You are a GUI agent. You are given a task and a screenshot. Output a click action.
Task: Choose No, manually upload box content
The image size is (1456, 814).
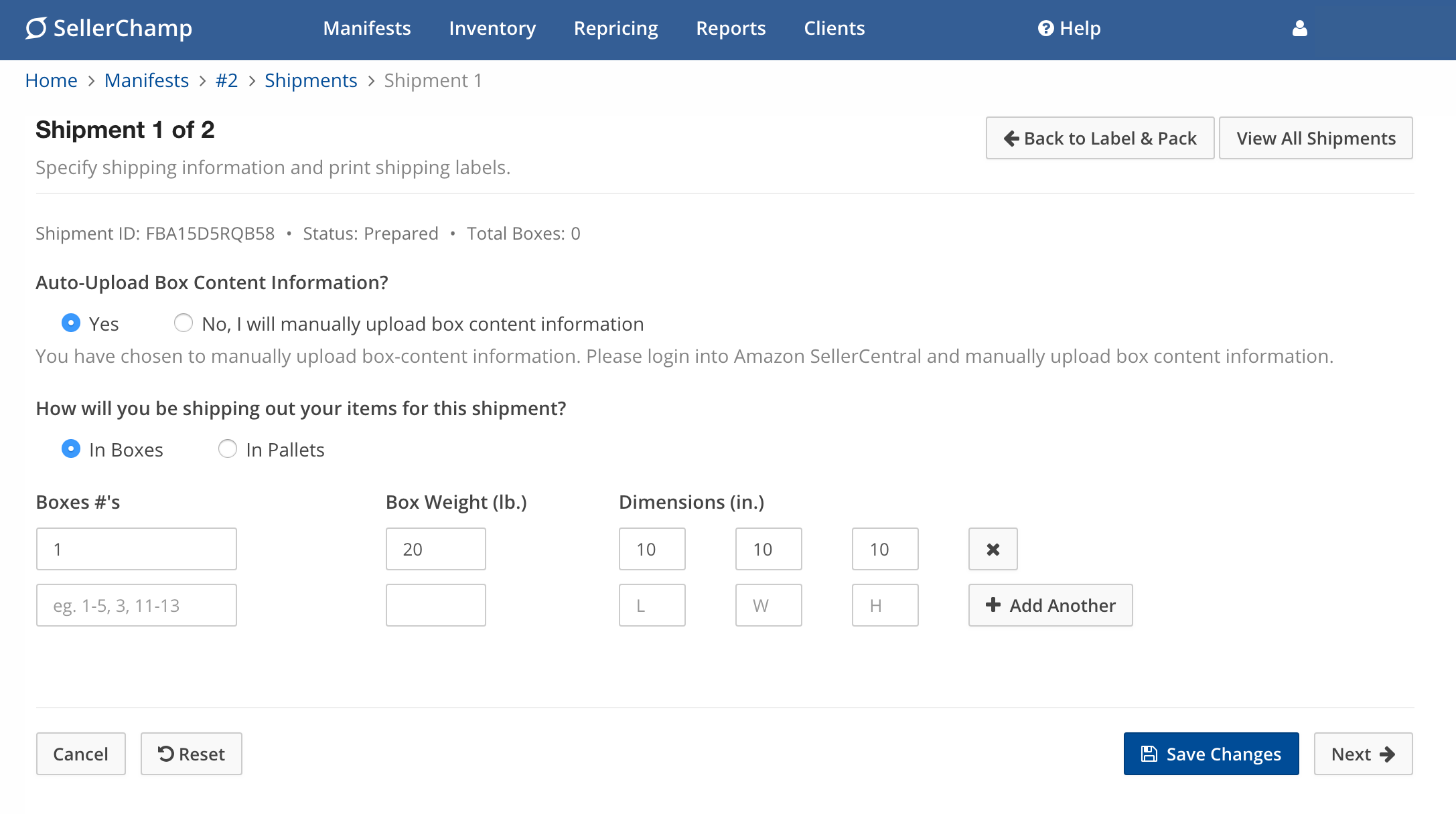point(184,323)
